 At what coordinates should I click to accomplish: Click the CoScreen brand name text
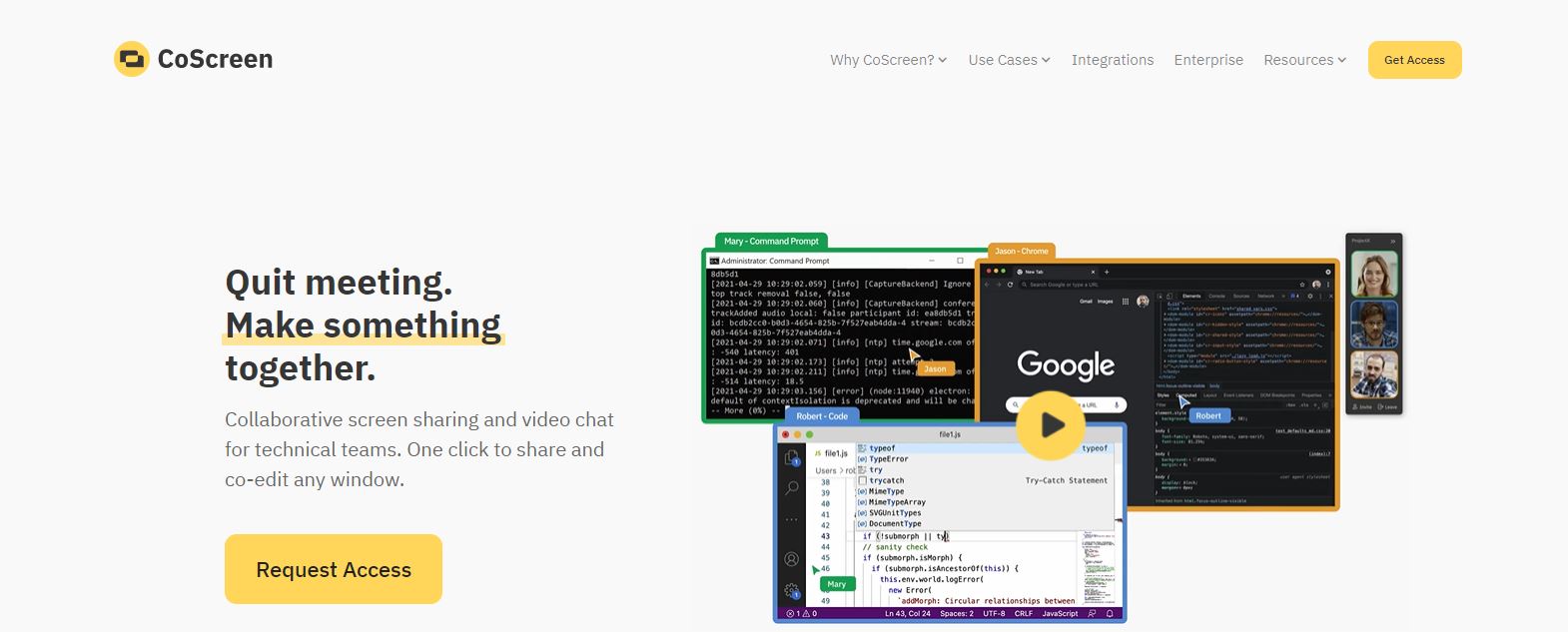[216, 60]
